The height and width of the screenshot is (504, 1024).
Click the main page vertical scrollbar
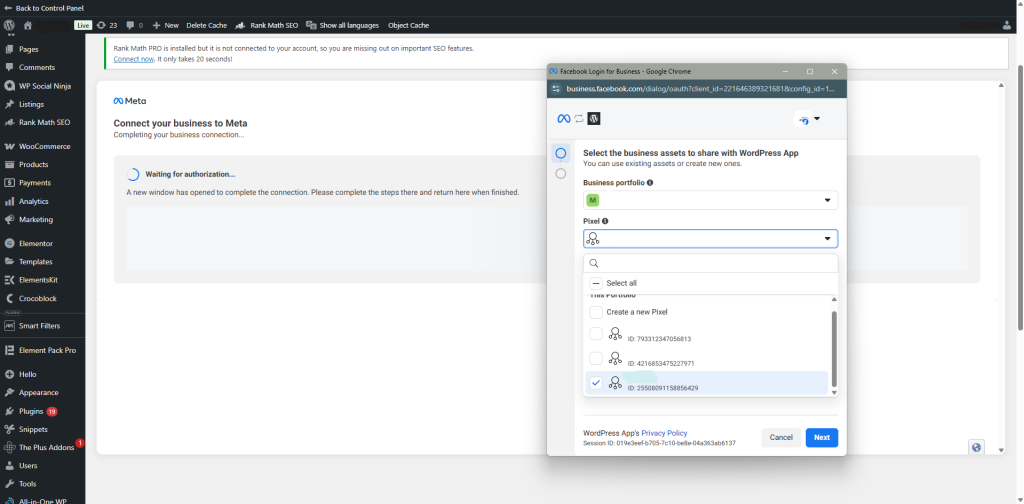point(1020,196)
